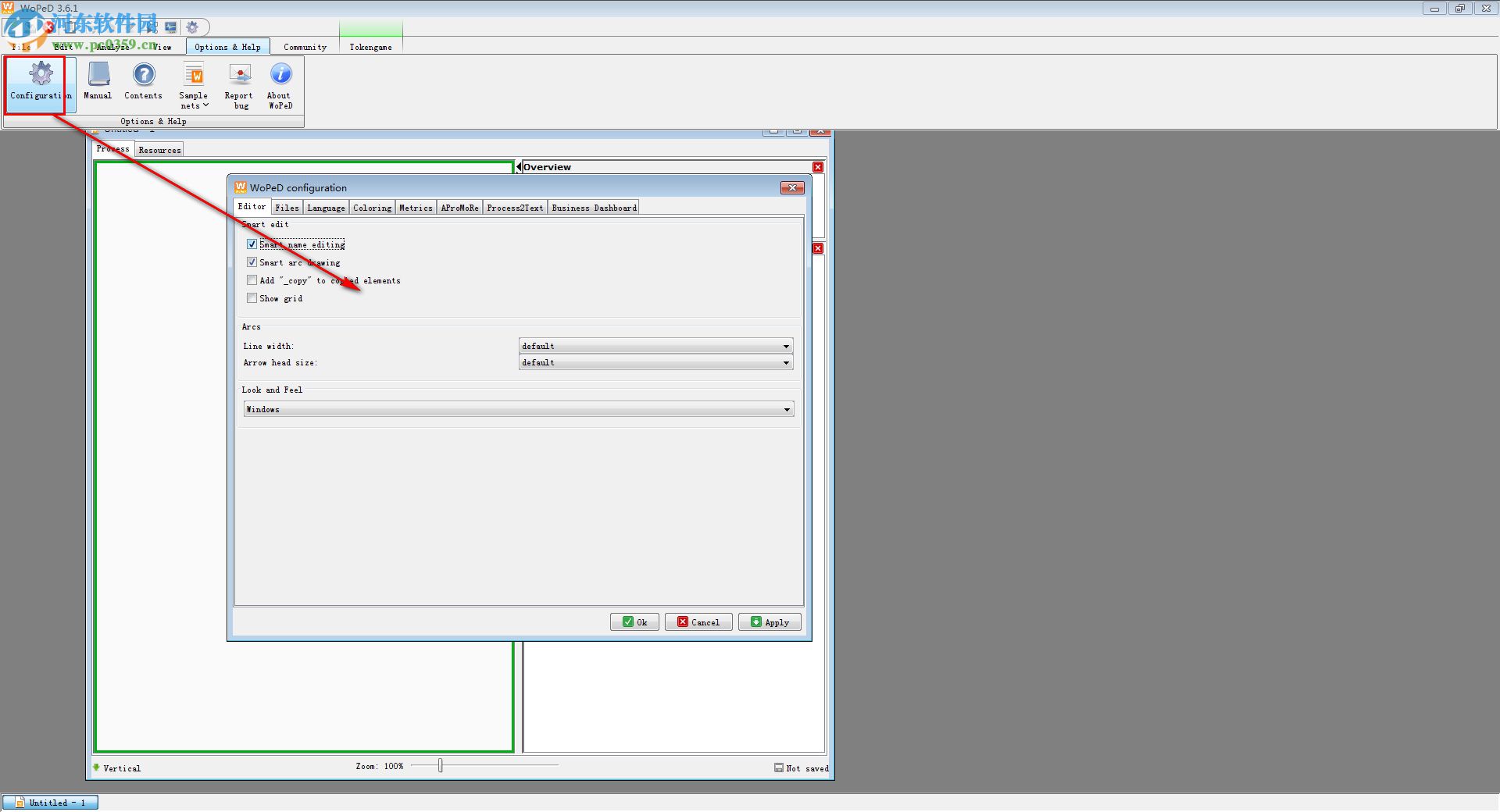The image size is (1500, 812).
Task: Click the WoPeD application logo in title bar
Action: click(x=9, y=8)
